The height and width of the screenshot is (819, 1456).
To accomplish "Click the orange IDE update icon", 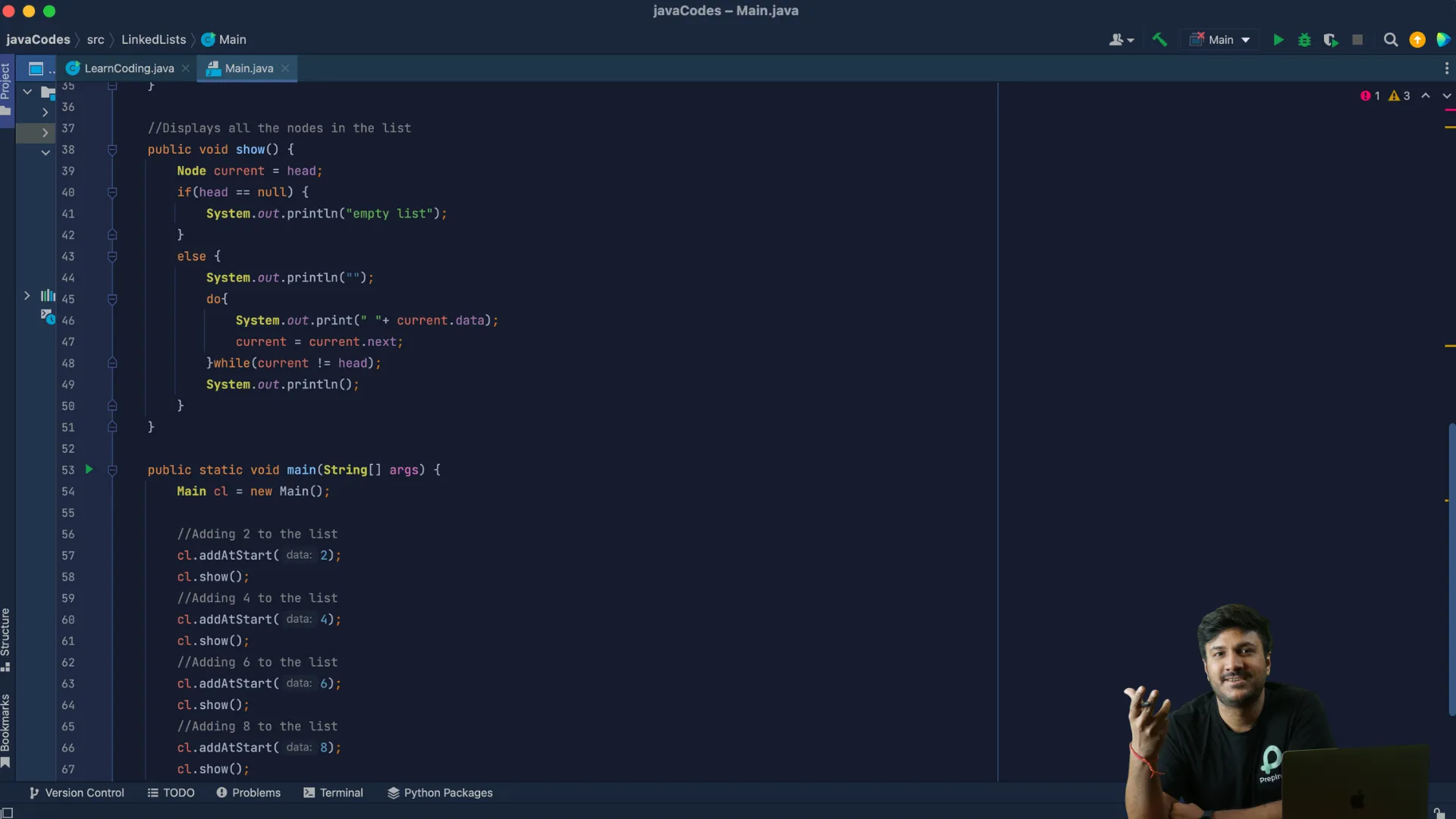I will pos(1417,40).
